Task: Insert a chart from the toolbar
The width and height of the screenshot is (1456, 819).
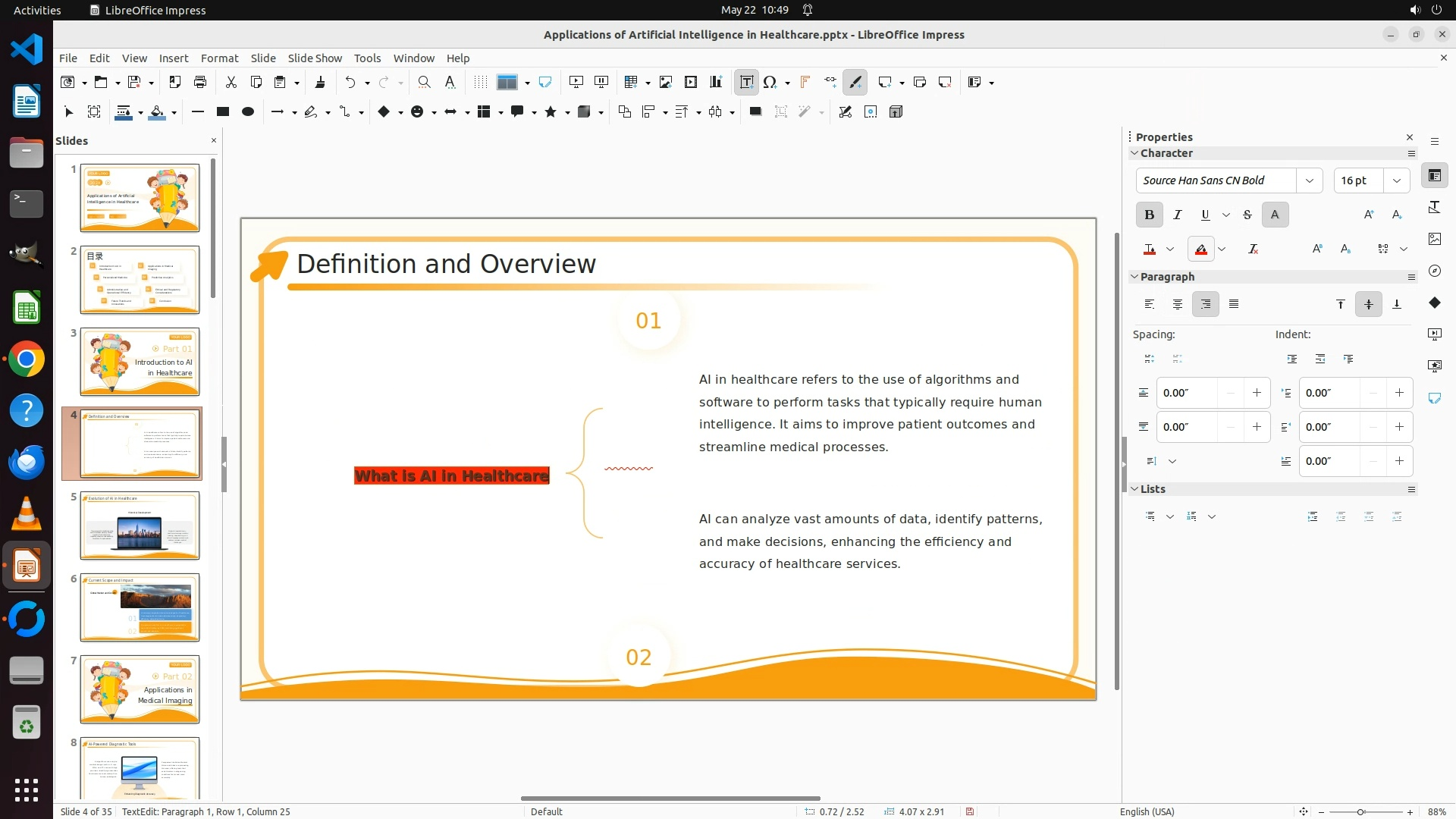Action: pyautogui.click(x=716, y=82)
